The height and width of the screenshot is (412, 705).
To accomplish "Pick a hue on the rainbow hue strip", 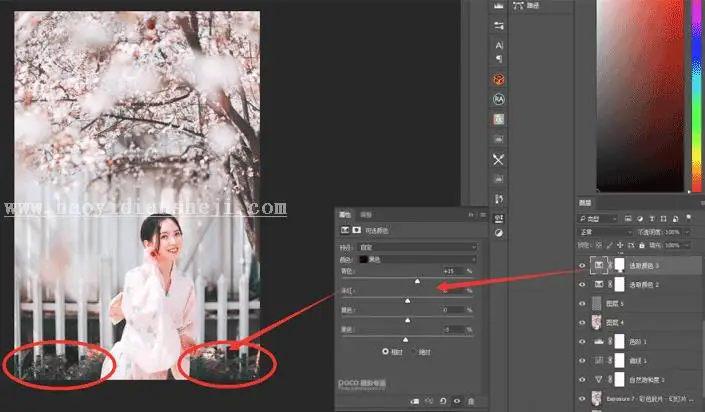I will (x=696, y=96).
